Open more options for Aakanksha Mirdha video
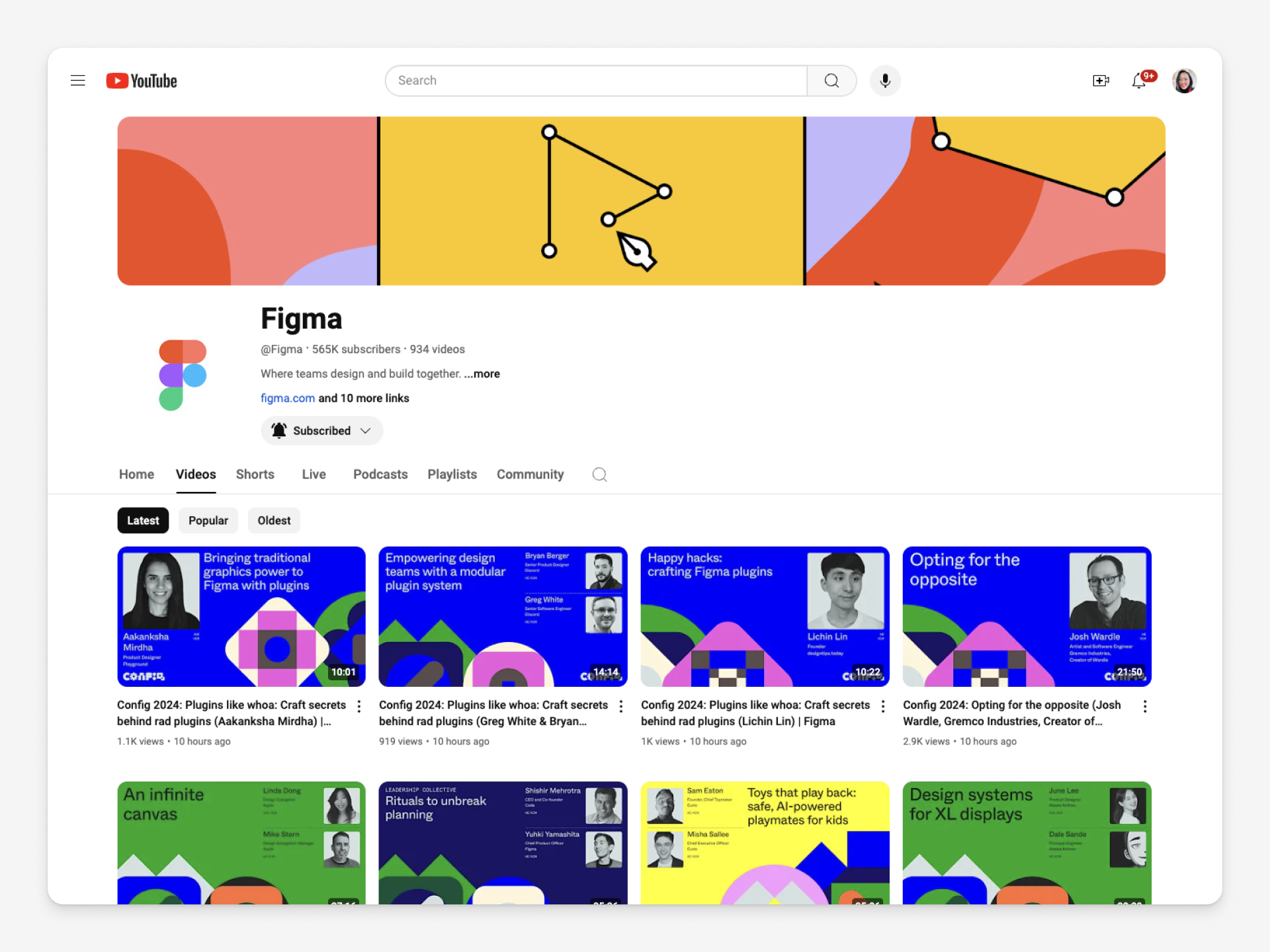The image size is (1270, 952). click(359, 706)
